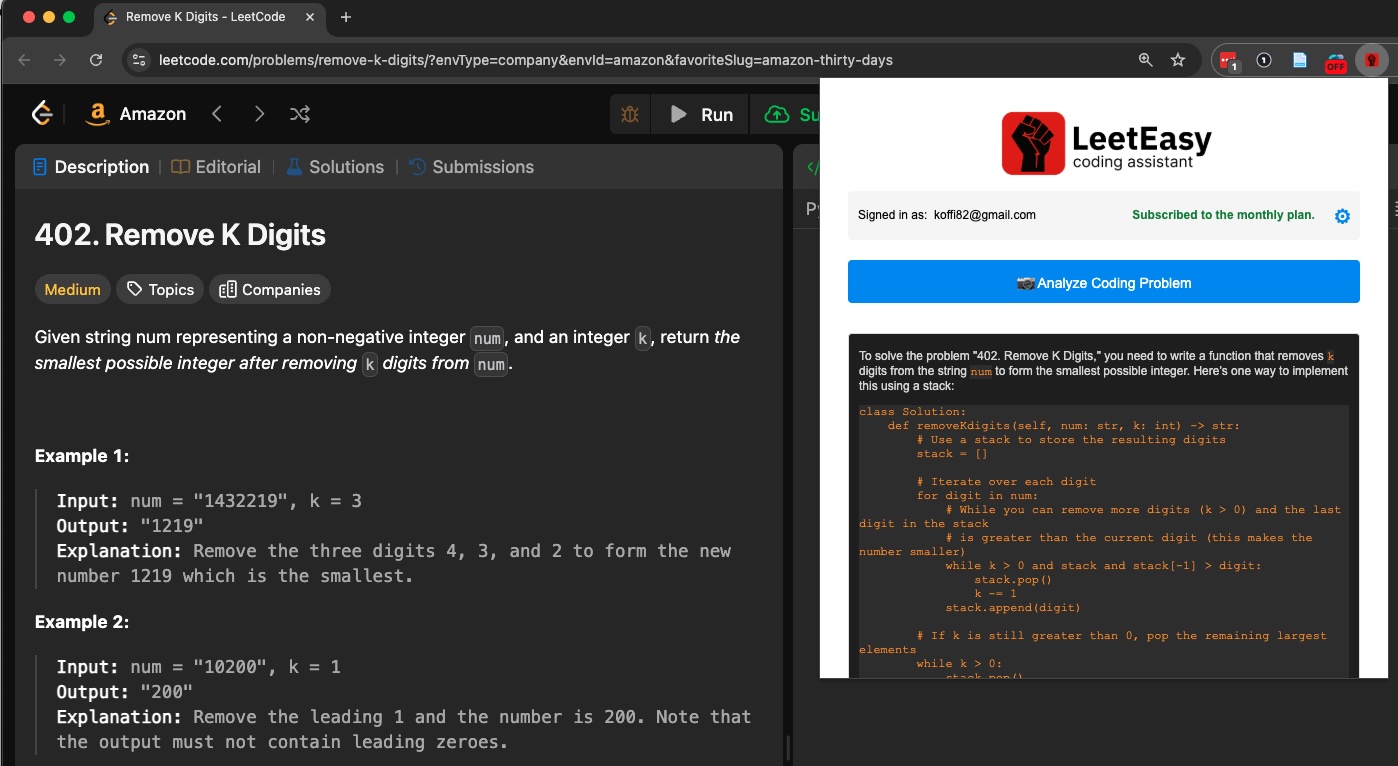The image size is (1398, 766).
Task: Click the address bar URL
Action: [526, 60]
